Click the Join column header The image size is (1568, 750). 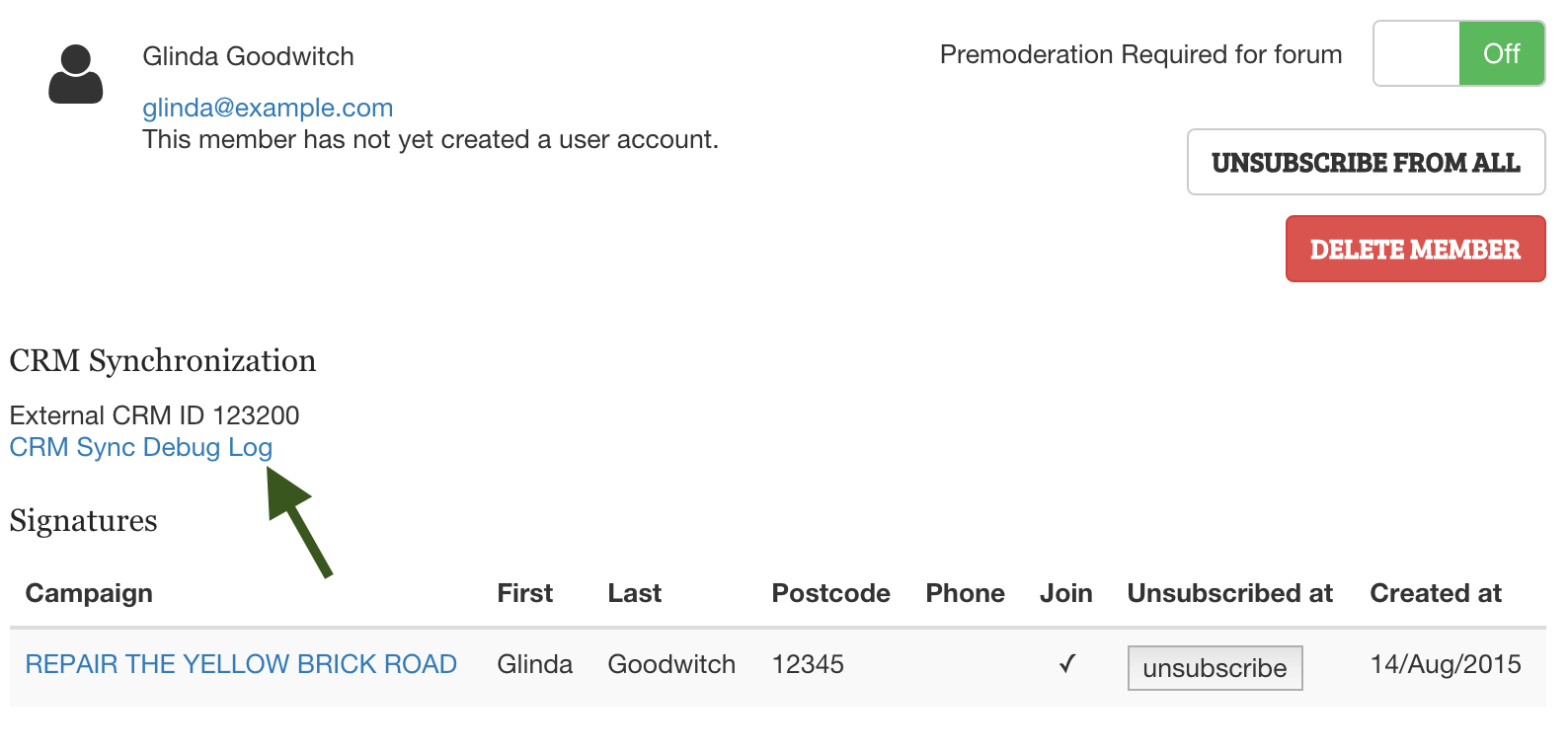tap(1066, 593)
